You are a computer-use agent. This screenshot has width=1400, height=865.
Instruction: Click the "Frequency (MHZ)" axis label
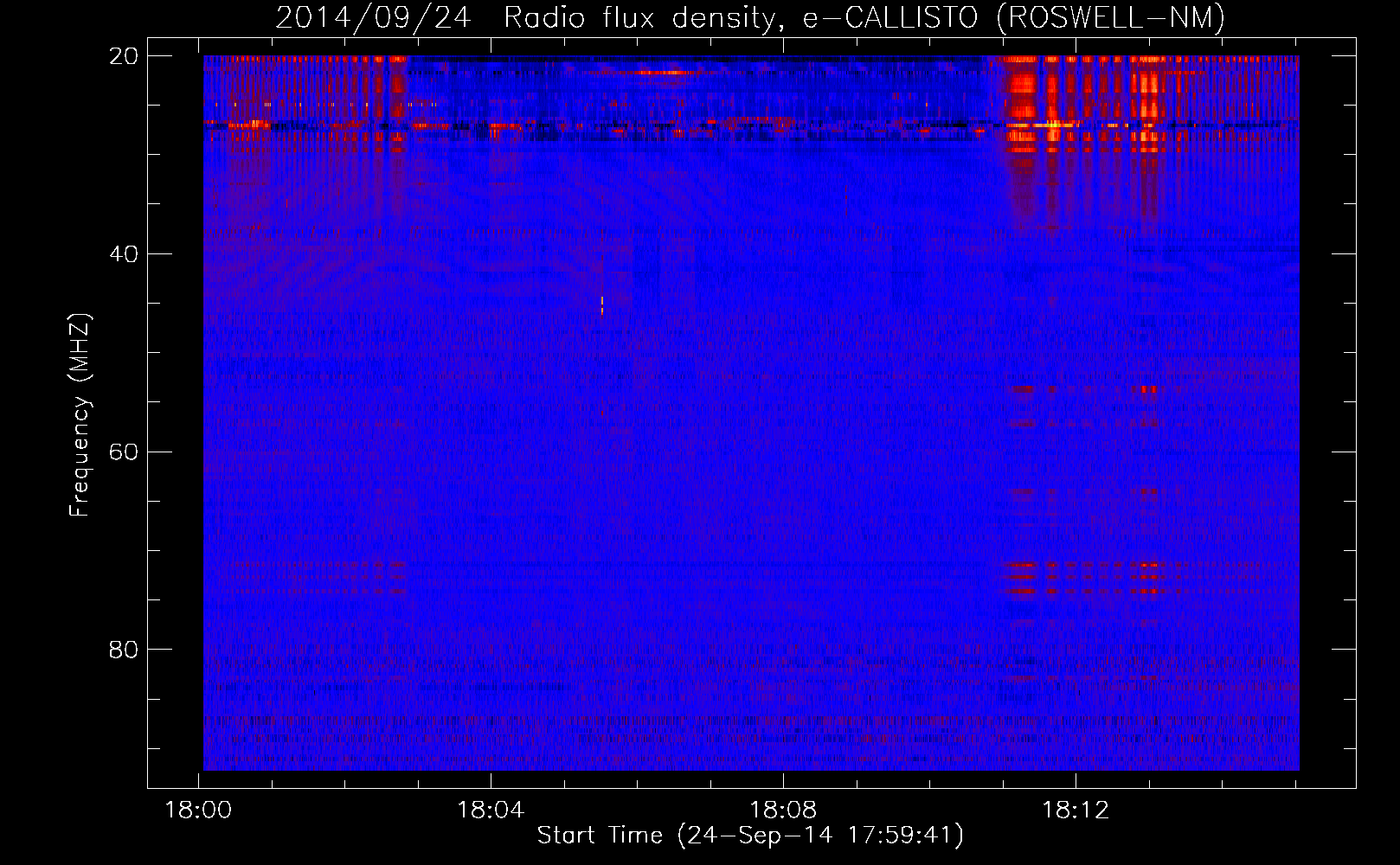80,415
